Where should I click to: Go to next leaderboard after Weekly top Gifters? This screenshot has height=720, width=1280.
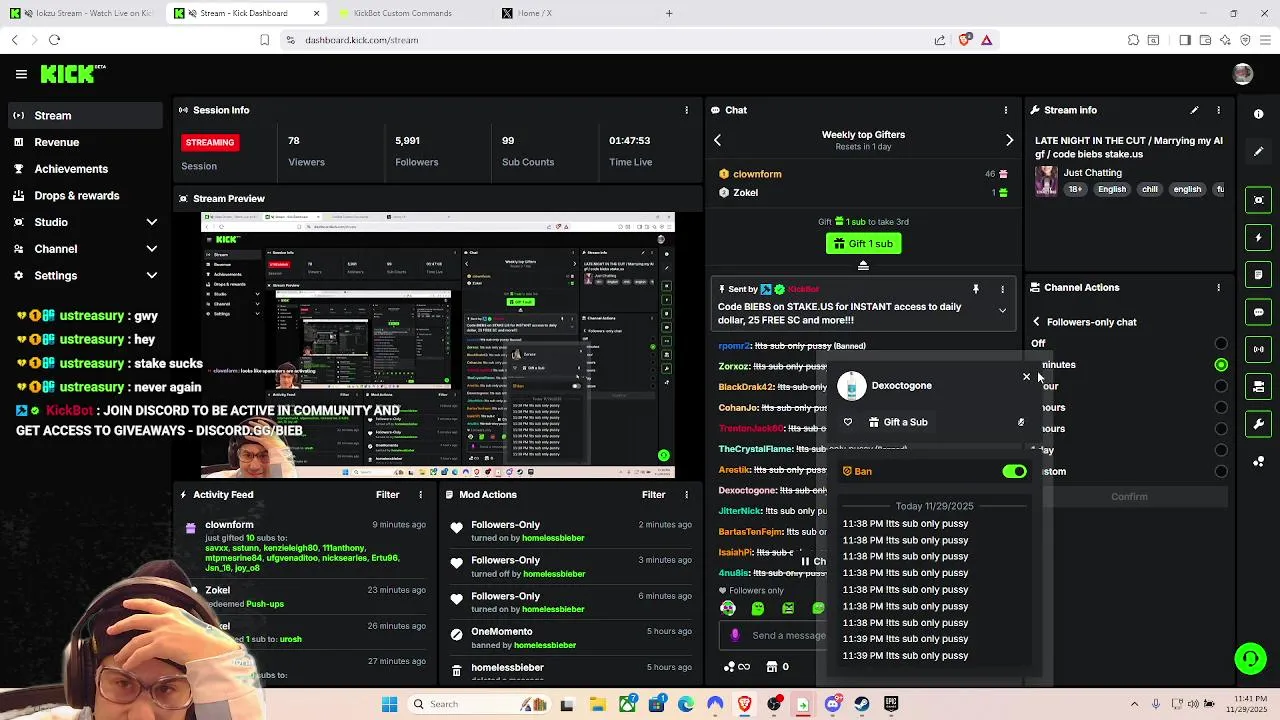coord(1009,140)
